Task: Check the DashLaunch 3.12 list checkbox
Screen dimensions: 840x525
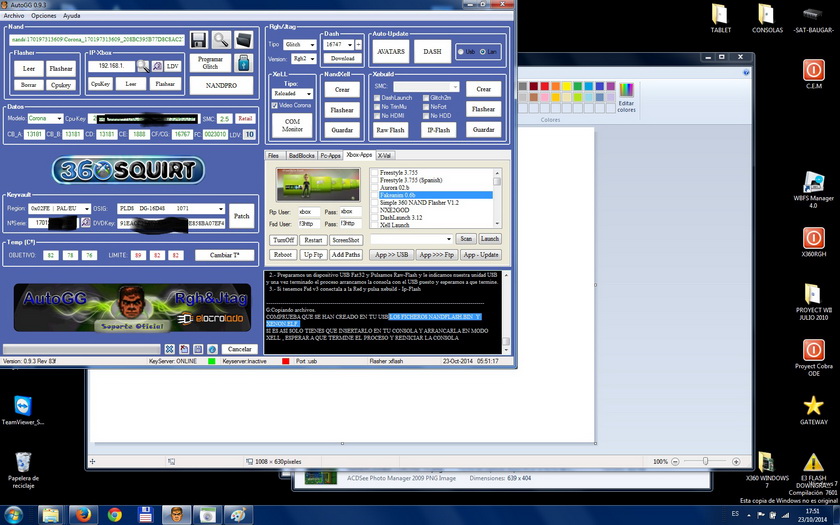Action: 374,218
